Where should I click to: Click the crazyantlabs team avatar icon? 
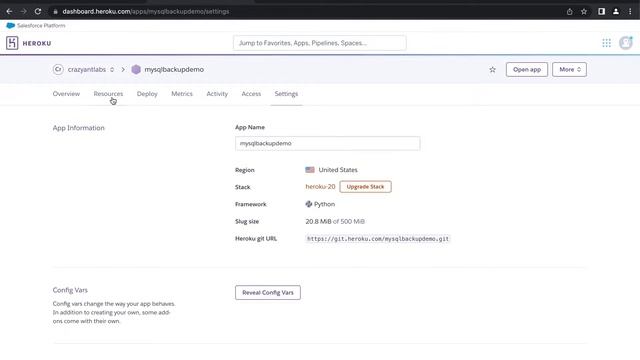point(58,69)
